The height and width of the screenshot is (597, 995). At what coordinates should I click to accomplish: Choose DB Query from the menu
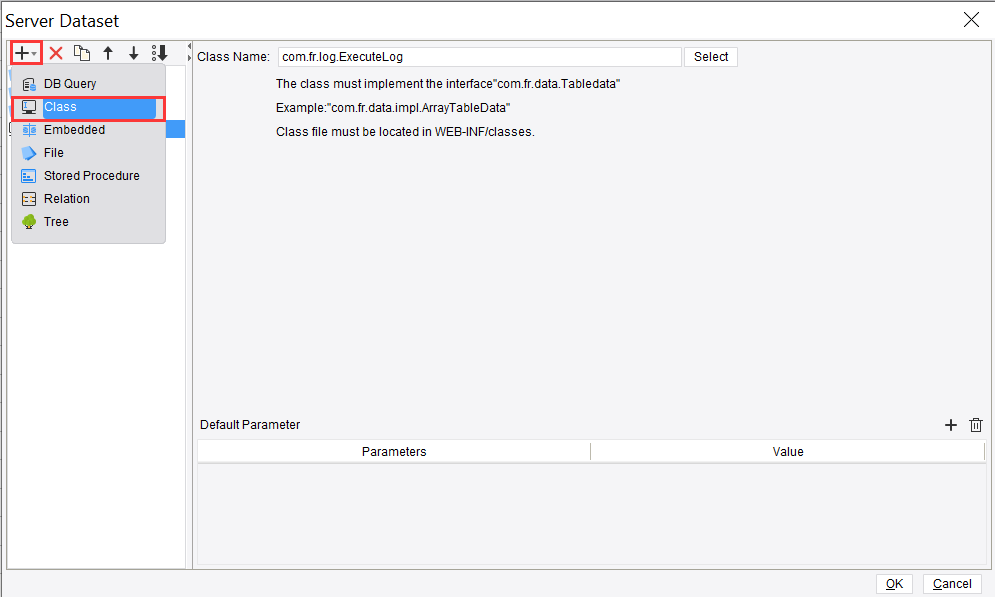(x=70, y=84)
